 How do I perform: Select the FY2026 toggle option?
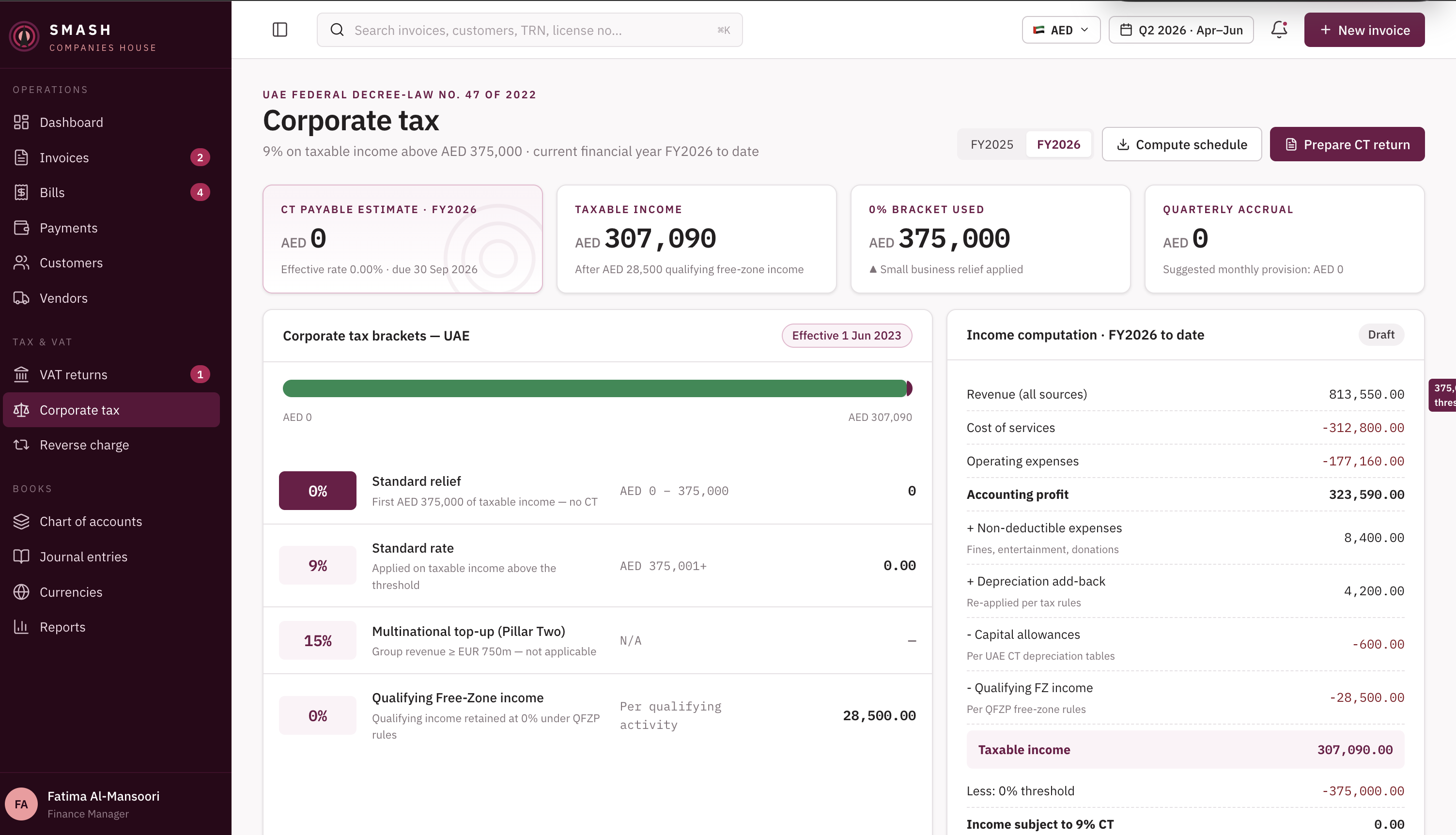[x=1058, y=144]
